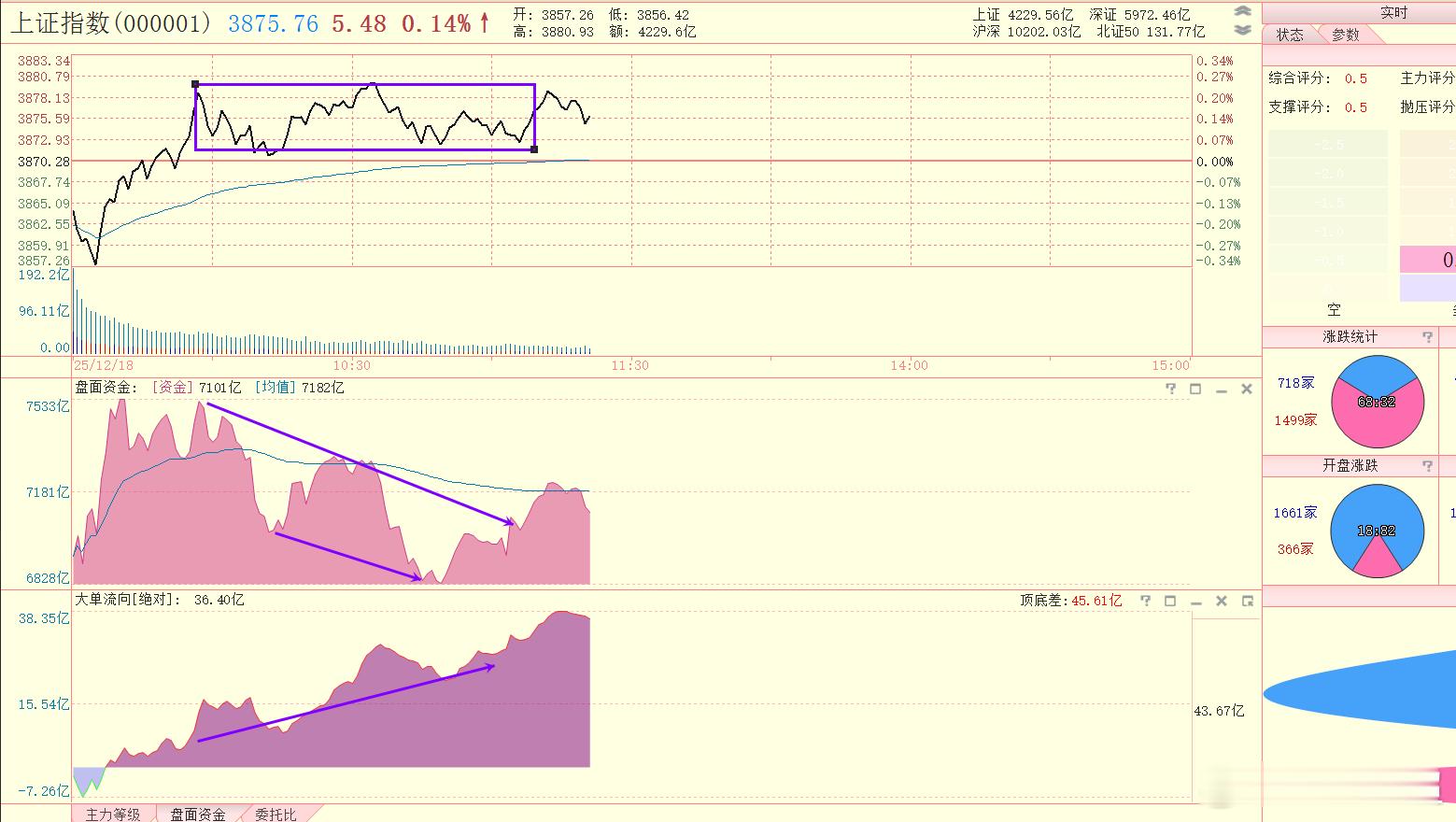Click the 盘面资金 panel title
This screenshot has height=822, width=1456.
point(106,388)
